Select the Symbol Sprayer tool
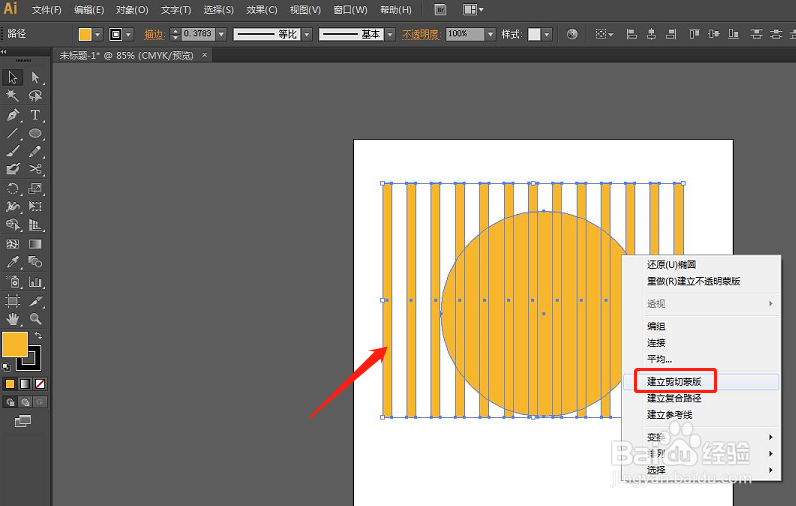Viewport: 796px width, 506px height. click(13, 281)
